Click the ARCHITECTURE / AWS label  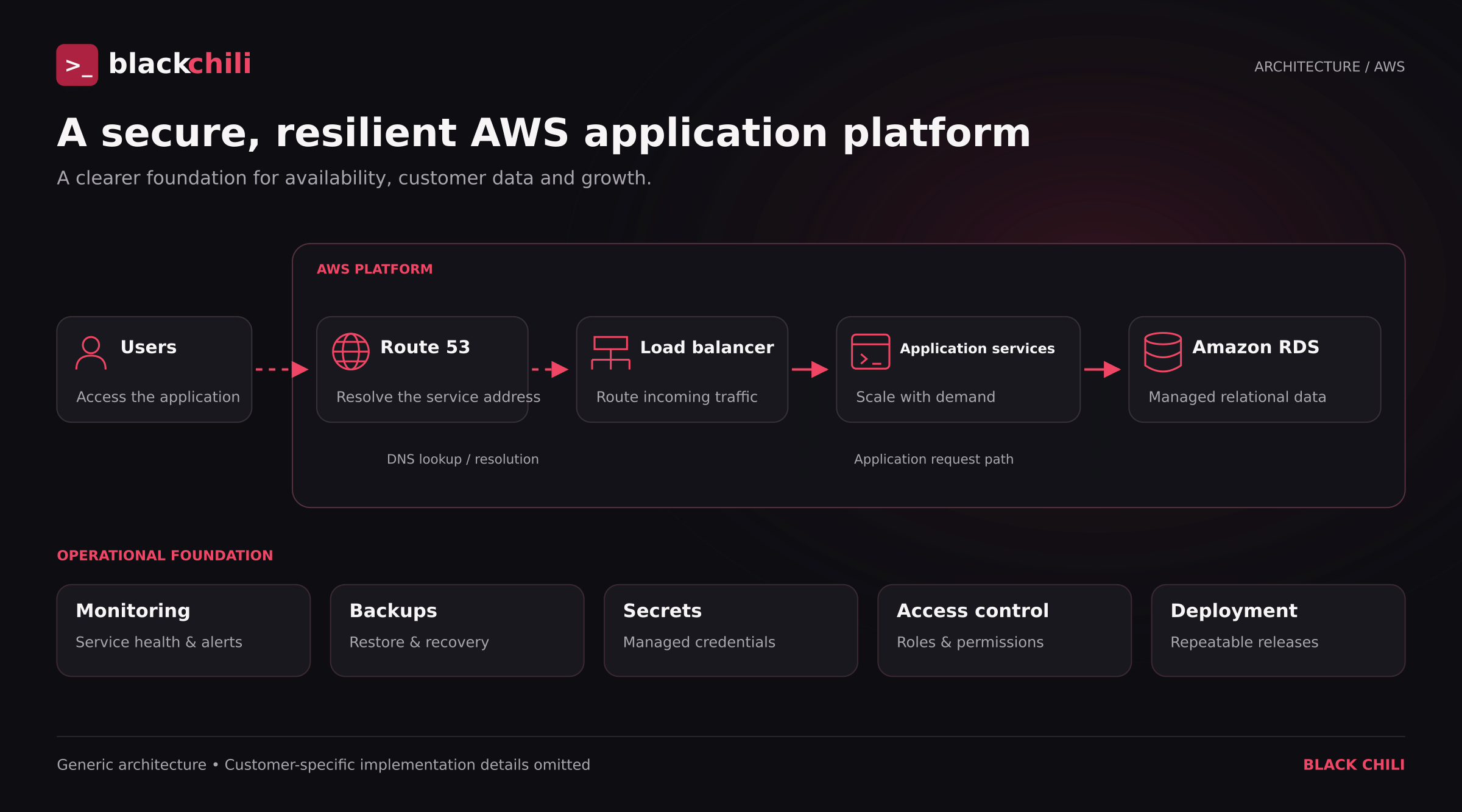click(1329, 66)
